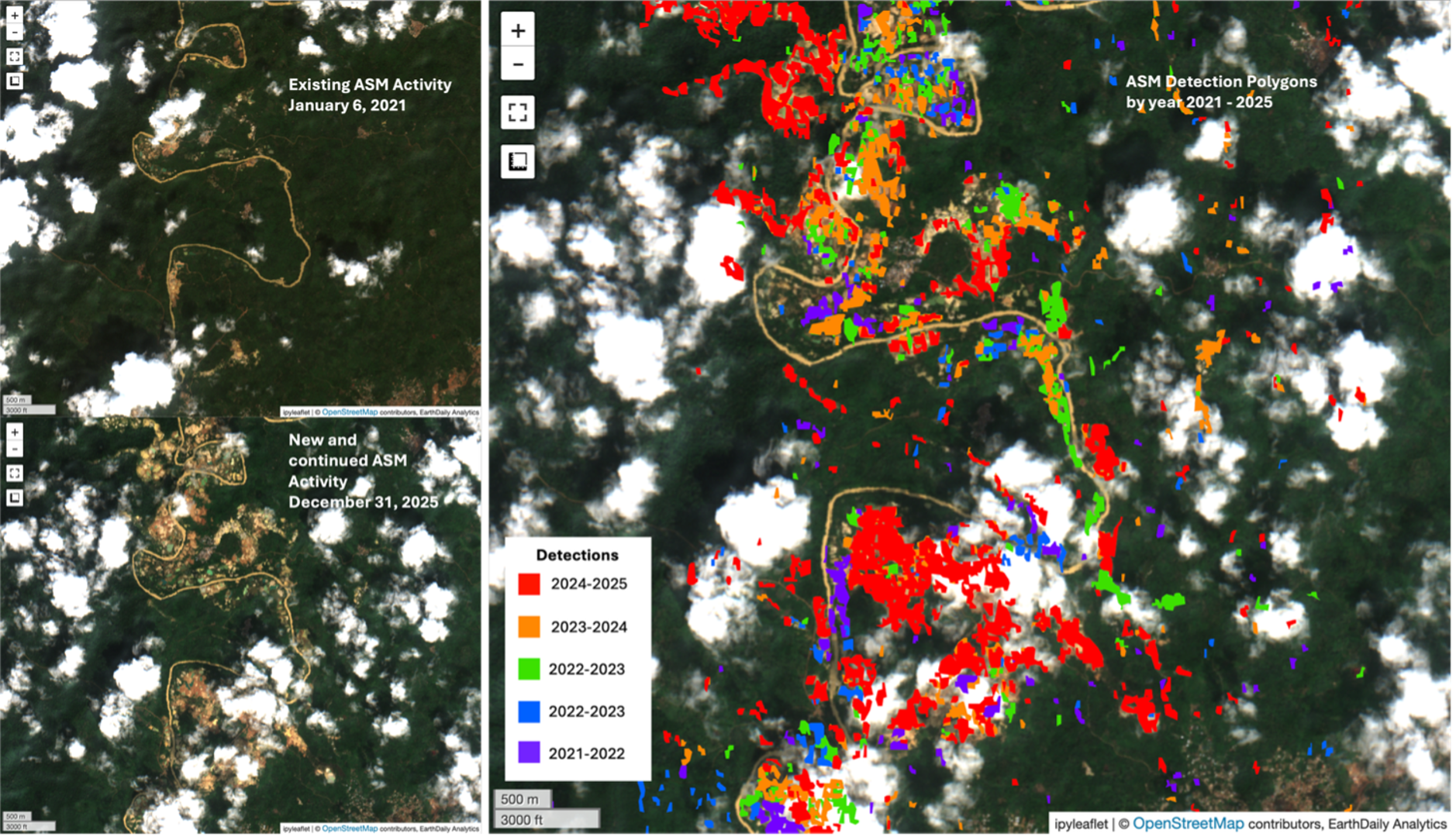Image resolution: width=1456 pixels, height=837 pixels.
Task: Click the orange 2023-2024 legend swatch
Action: [529, 626]
